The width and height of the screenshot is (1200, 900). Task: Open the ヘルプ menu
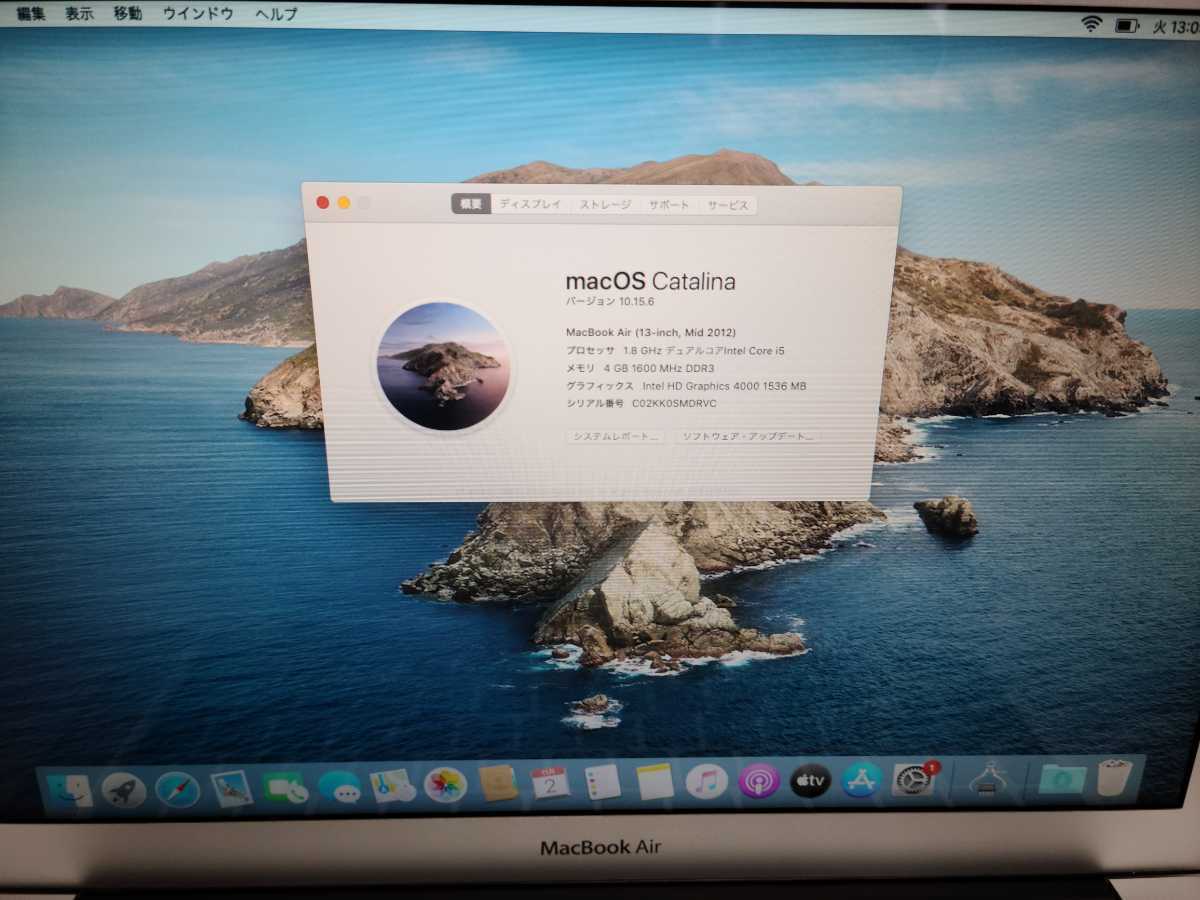point(276,14)
